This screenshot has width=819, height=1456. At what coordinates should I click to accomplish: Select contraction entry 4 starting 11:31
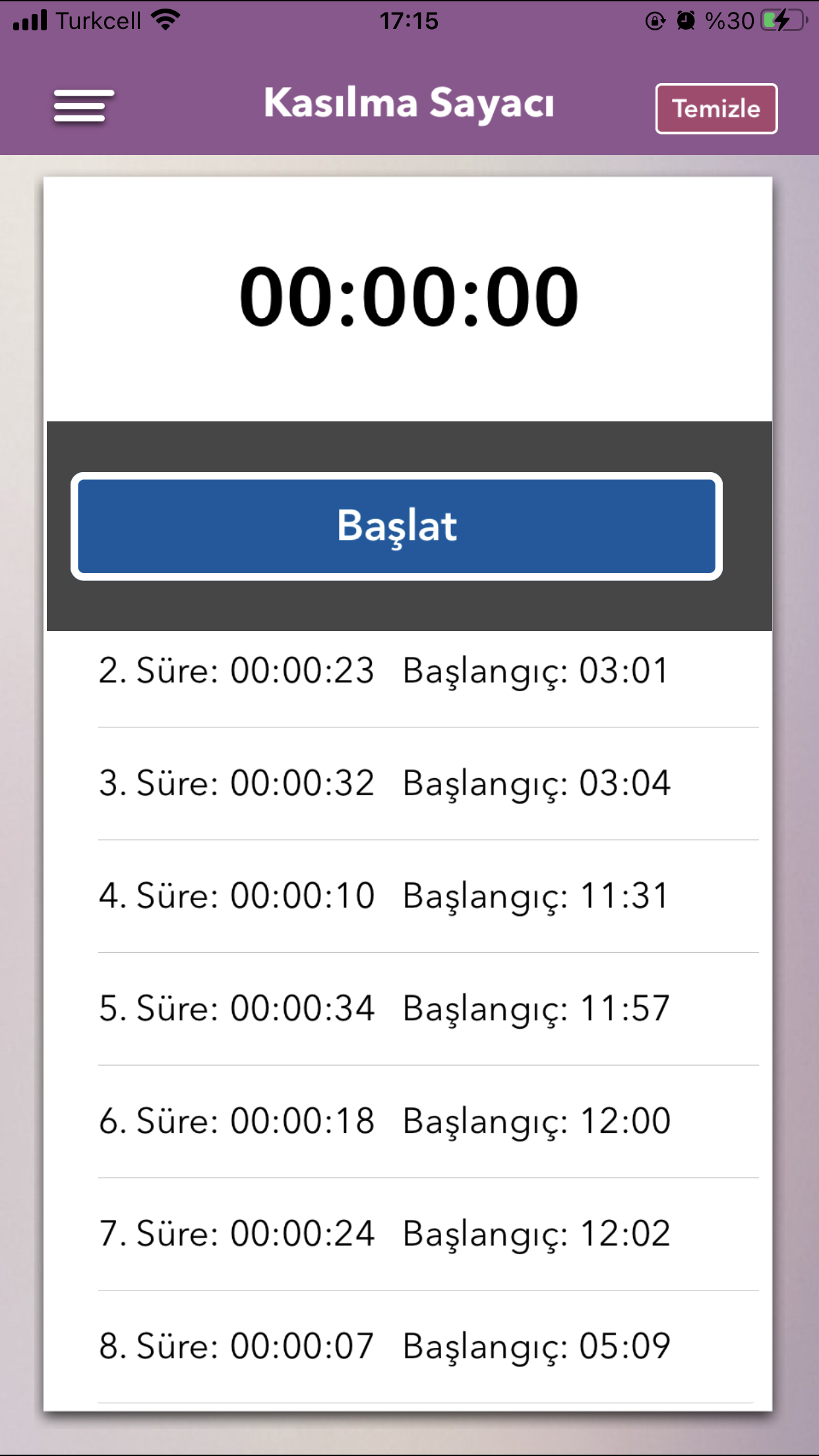[x=384, y=897]
